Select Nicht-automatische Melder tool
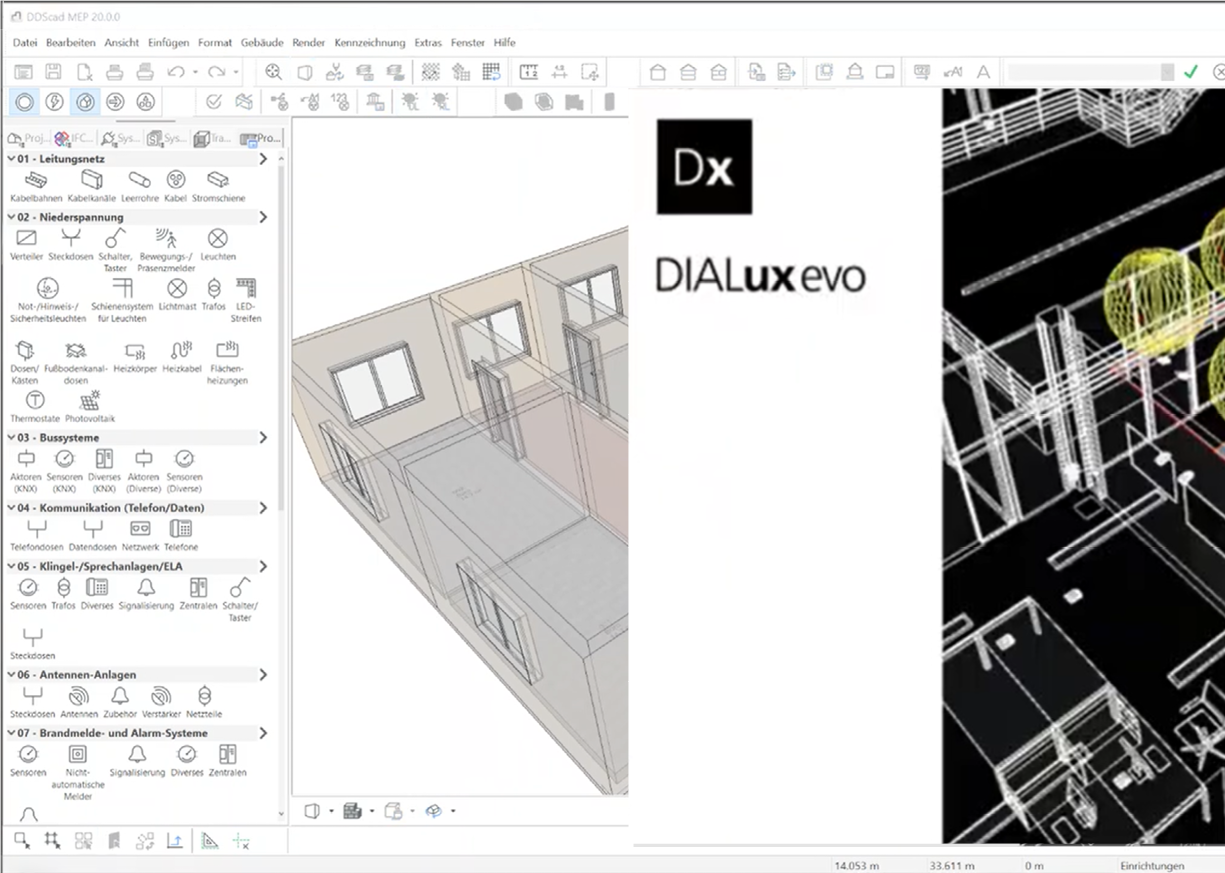 tap(78, 772)
